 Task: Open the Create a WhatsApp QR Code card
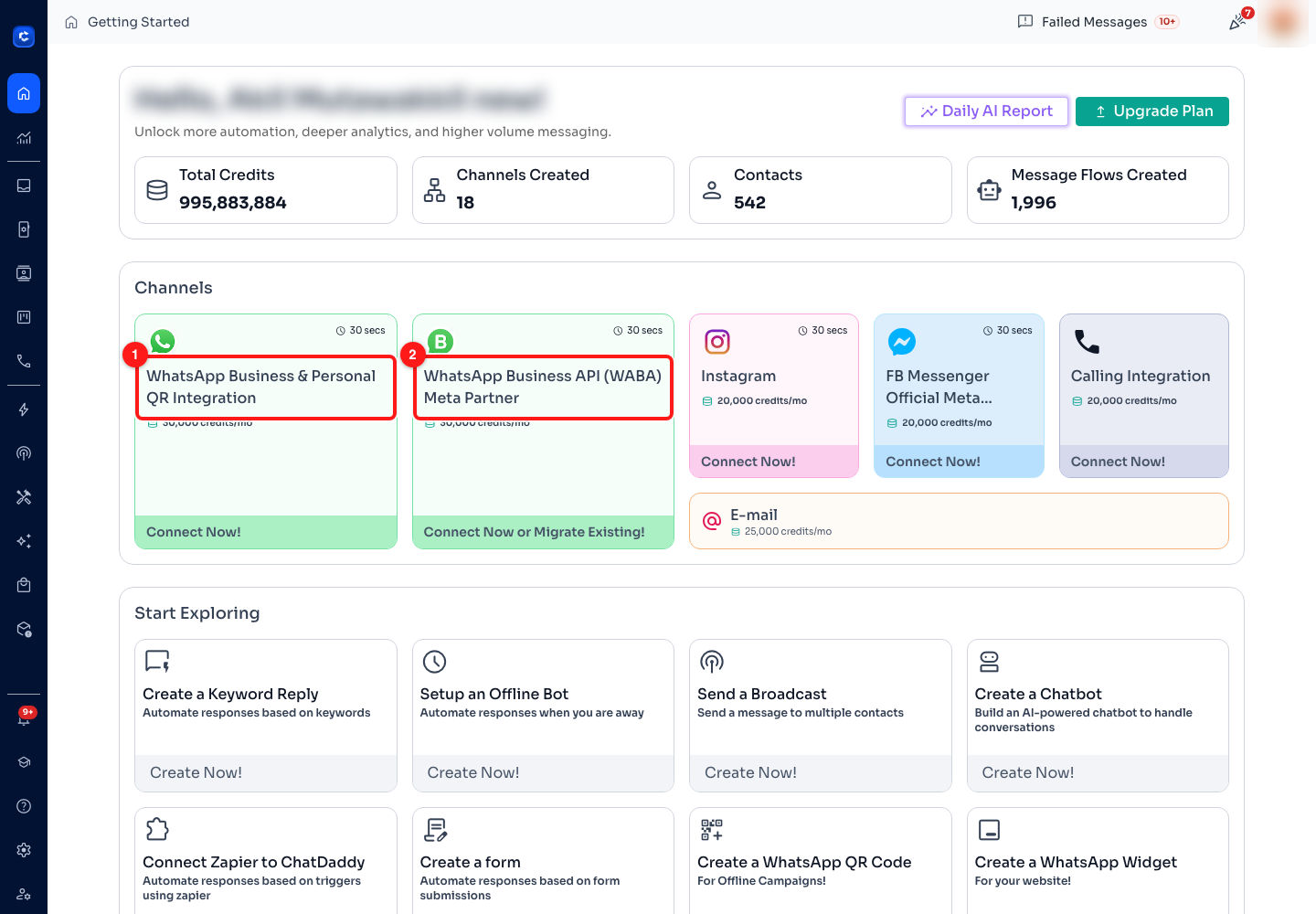[x=821, y=861]
